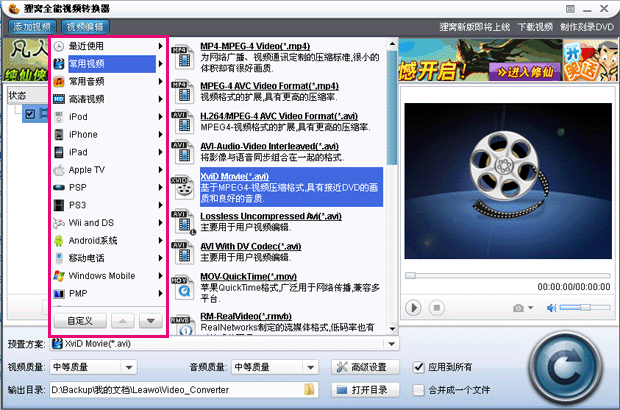Adjust the volume slider

click(585, 307)
